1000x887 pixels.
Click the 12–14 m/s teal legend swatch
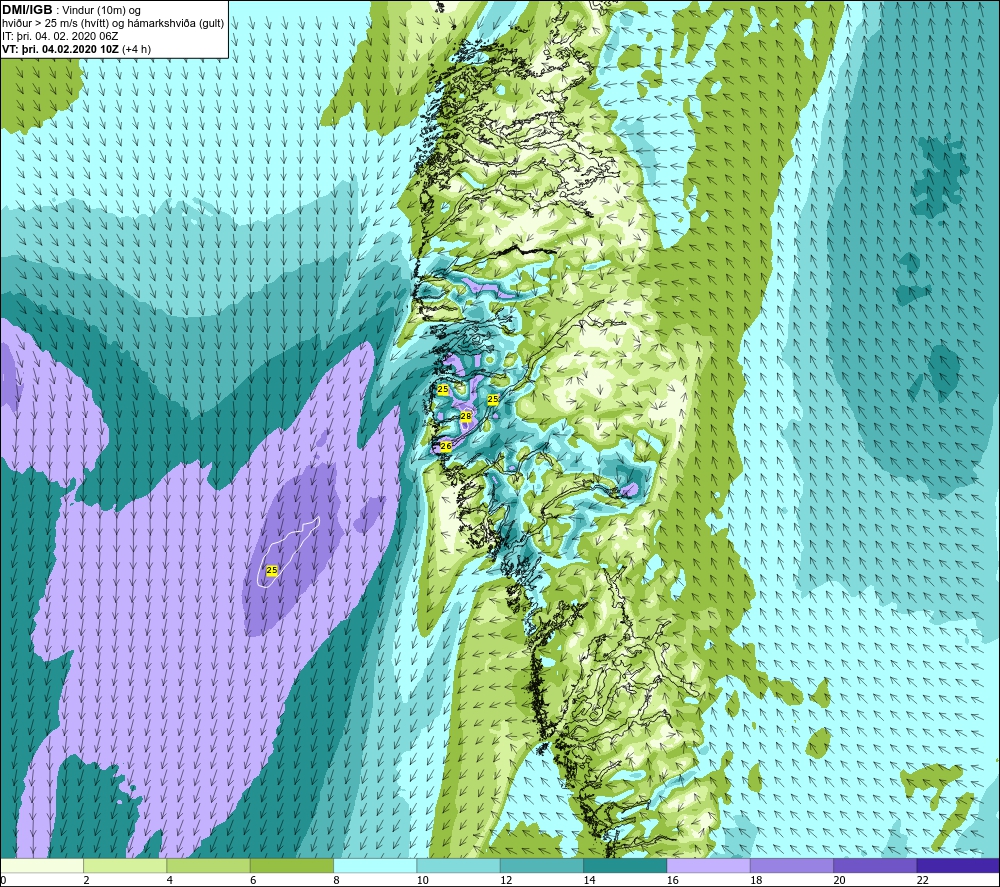point(541,865)
